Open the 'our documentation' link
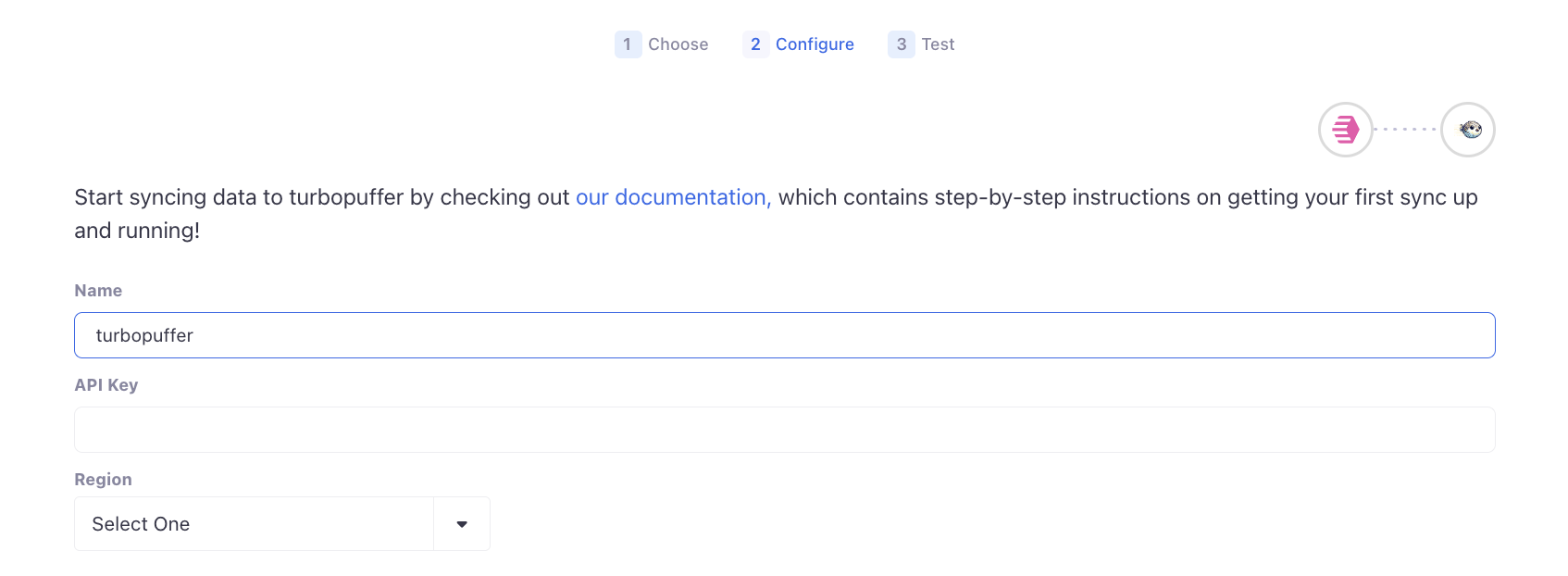 [x=673, y=197]
